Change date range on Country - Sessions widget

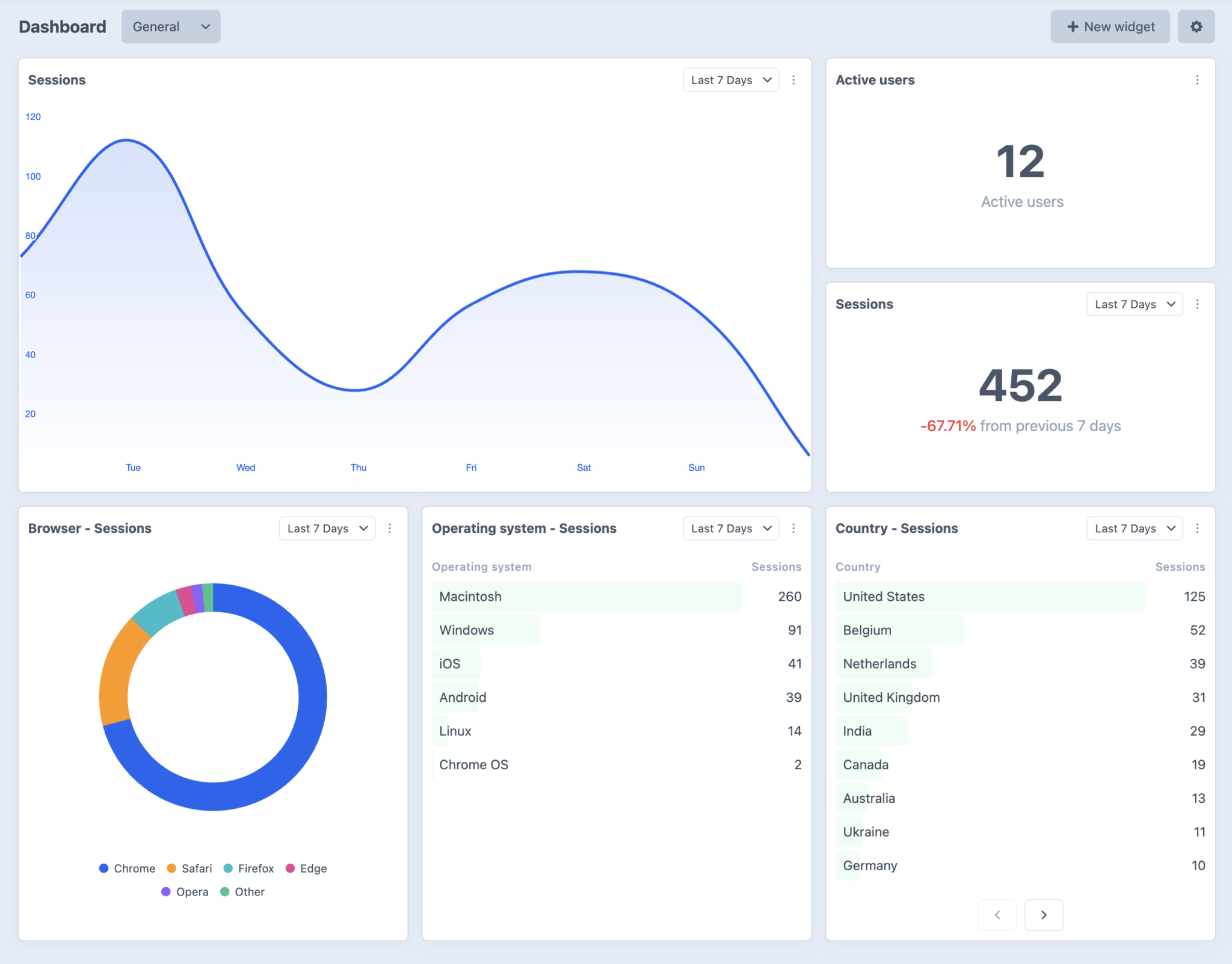(x=1134, y=528)
